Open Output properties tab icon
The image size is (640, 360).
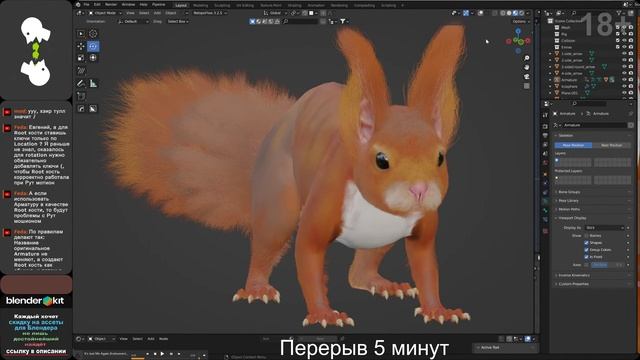pos(545,136)
